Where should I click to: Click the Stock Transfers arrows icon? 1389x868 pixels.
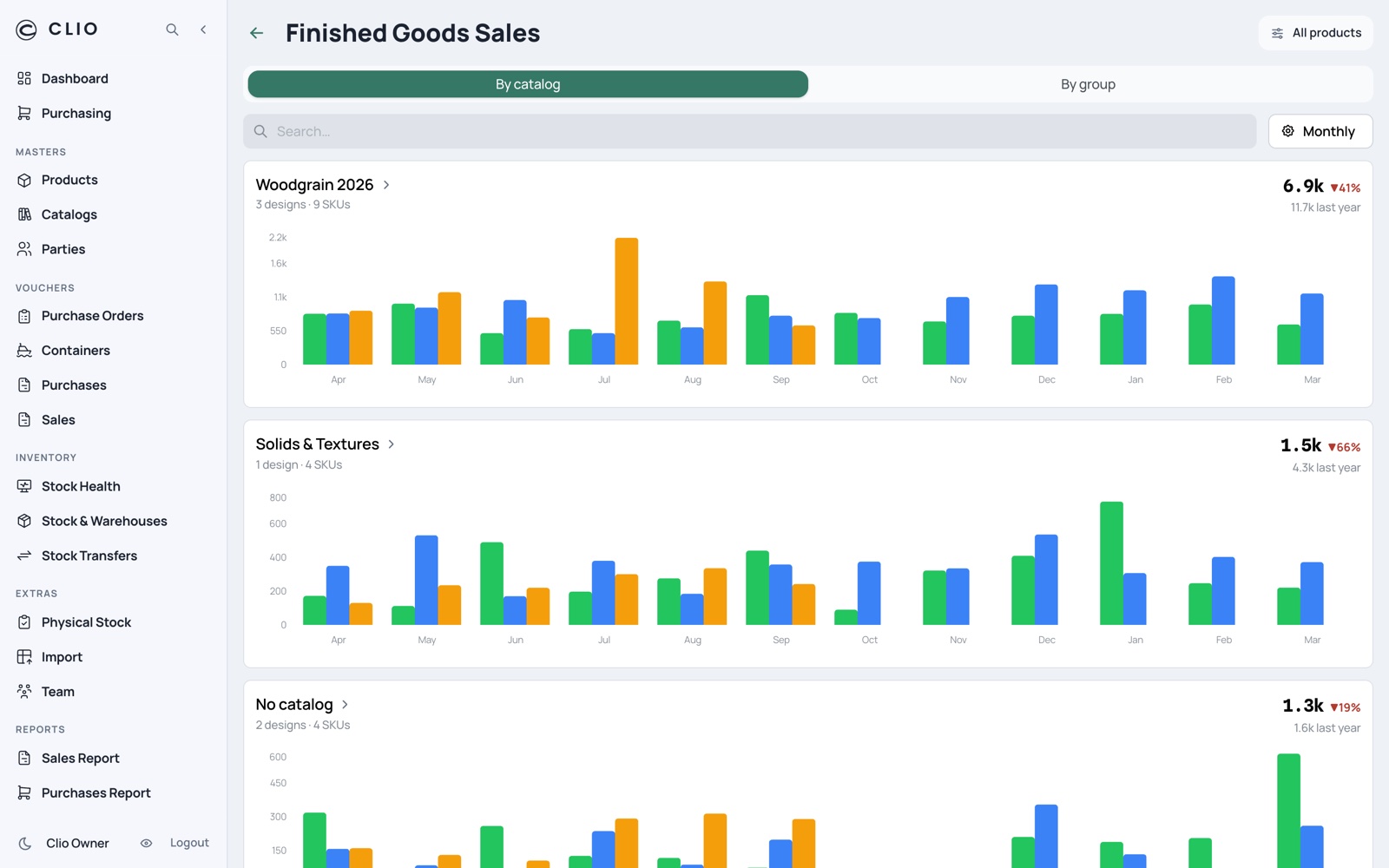point(24,556)
